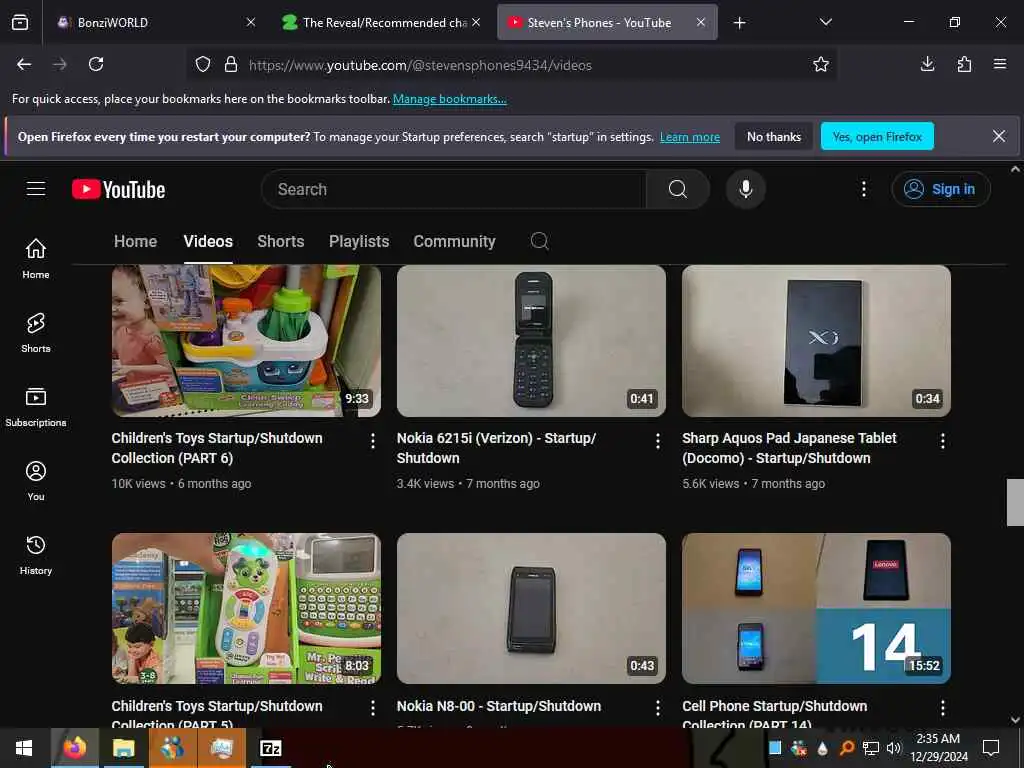
Task: Start voice search with the microphone
Action: point(745,189)
